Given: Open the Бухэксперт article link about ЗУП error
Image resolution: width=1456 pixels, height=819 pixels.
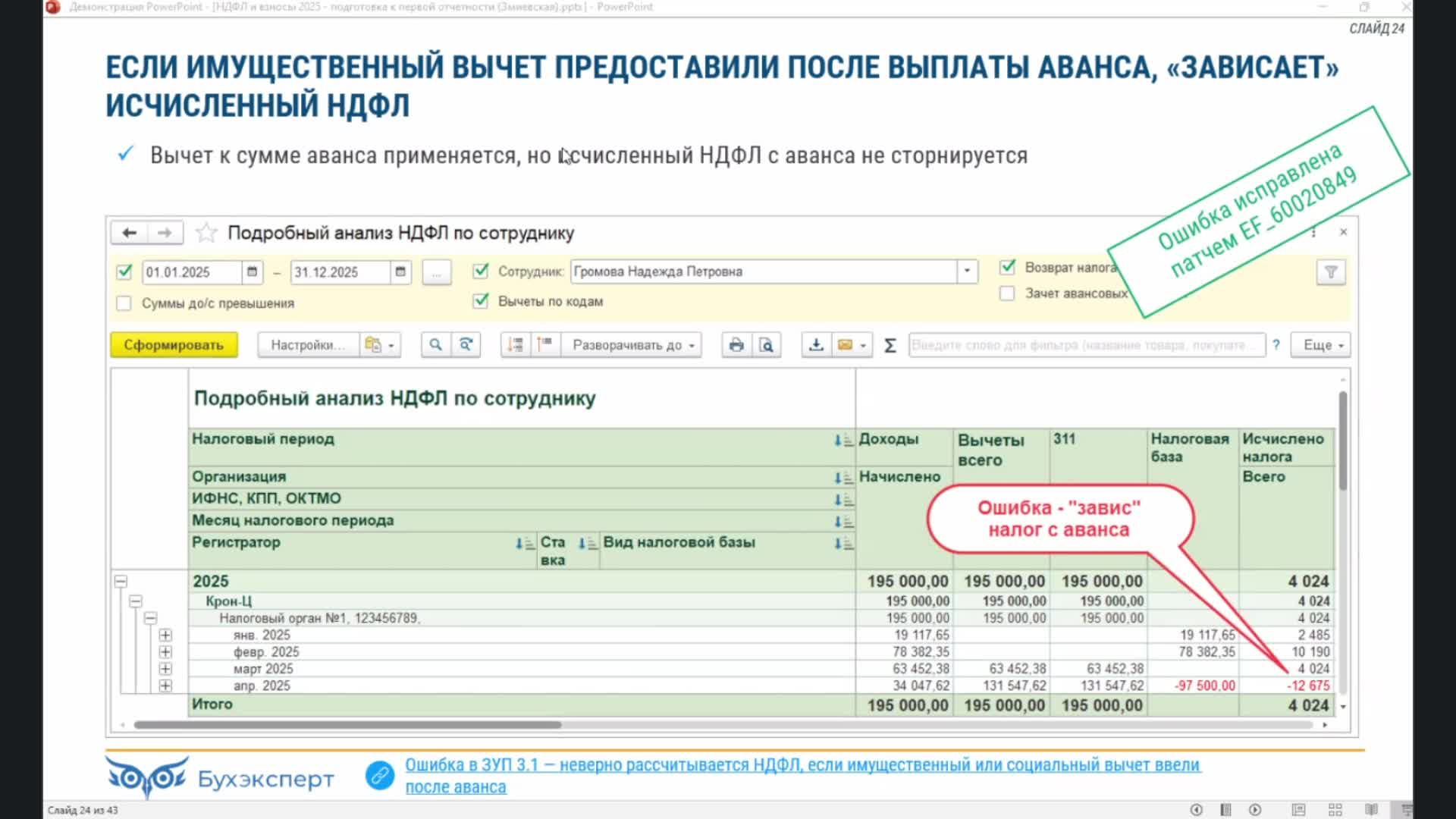Looking at the screenshot, I should coord(802,765).
